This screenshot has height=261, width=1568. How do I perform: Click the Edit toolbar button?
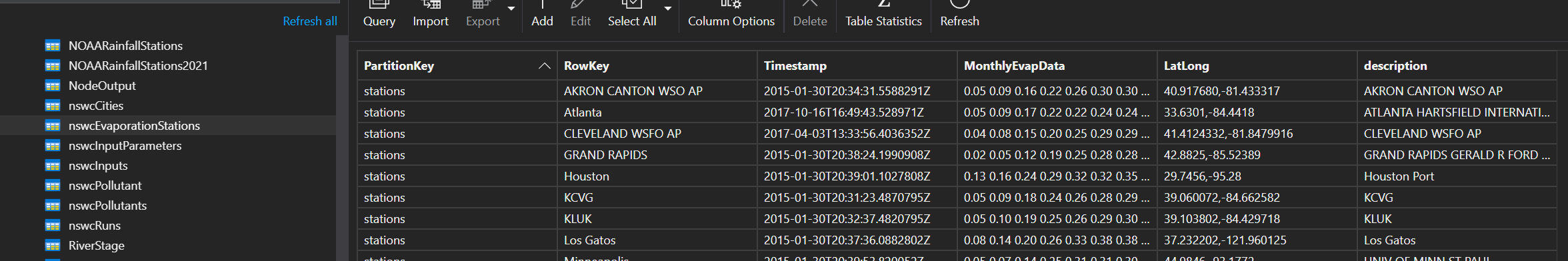pyautogui.click(x=581, y=15)
